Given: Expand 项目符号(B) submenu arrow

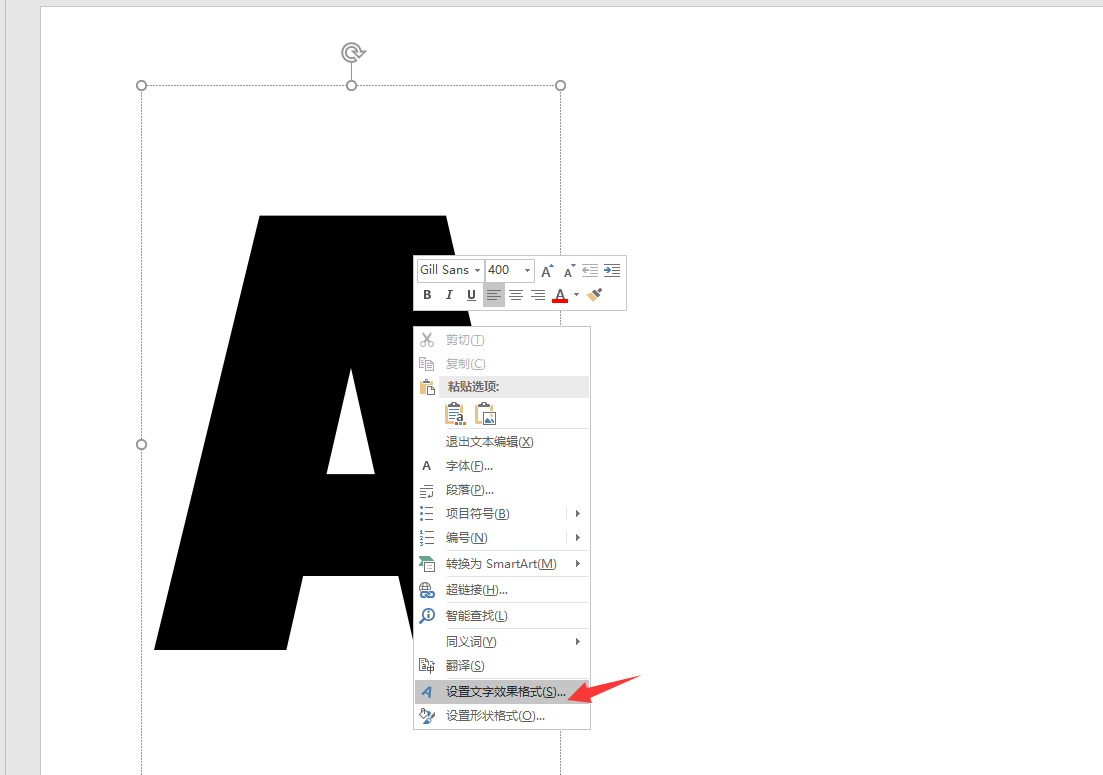Looking at the screenshot, I should (578, 513).
